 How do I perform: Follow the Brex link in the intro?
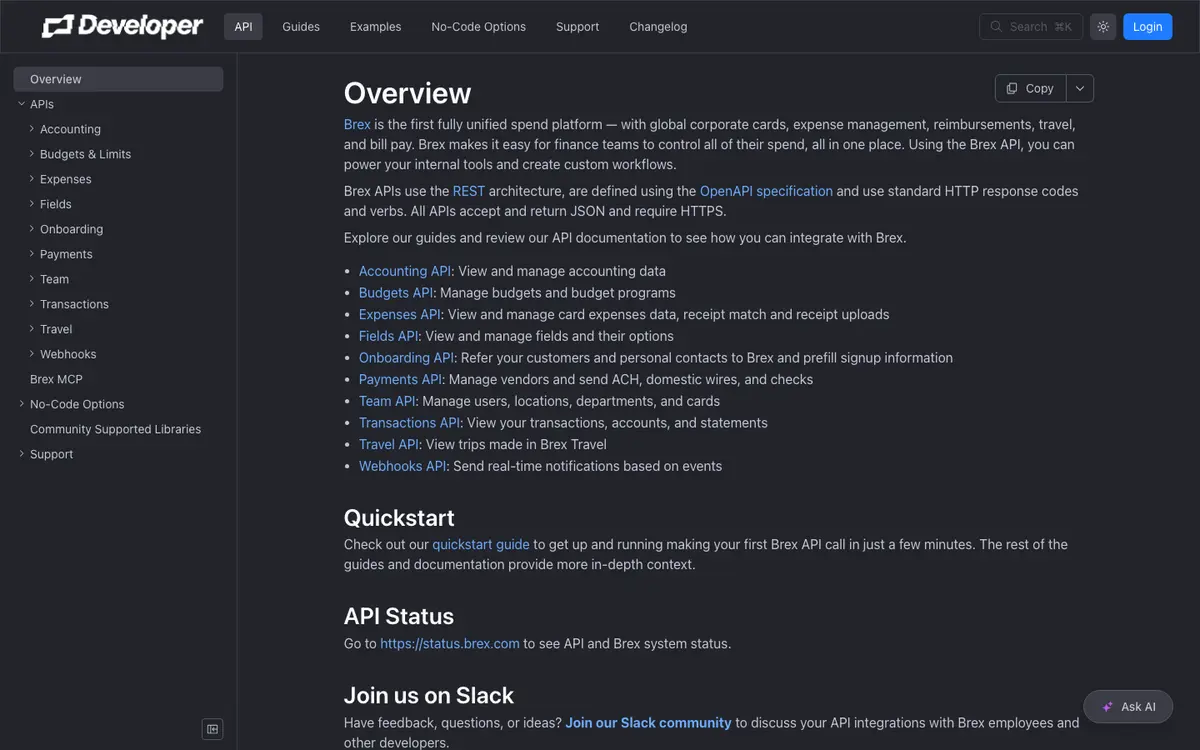click(x=357, y=125)
